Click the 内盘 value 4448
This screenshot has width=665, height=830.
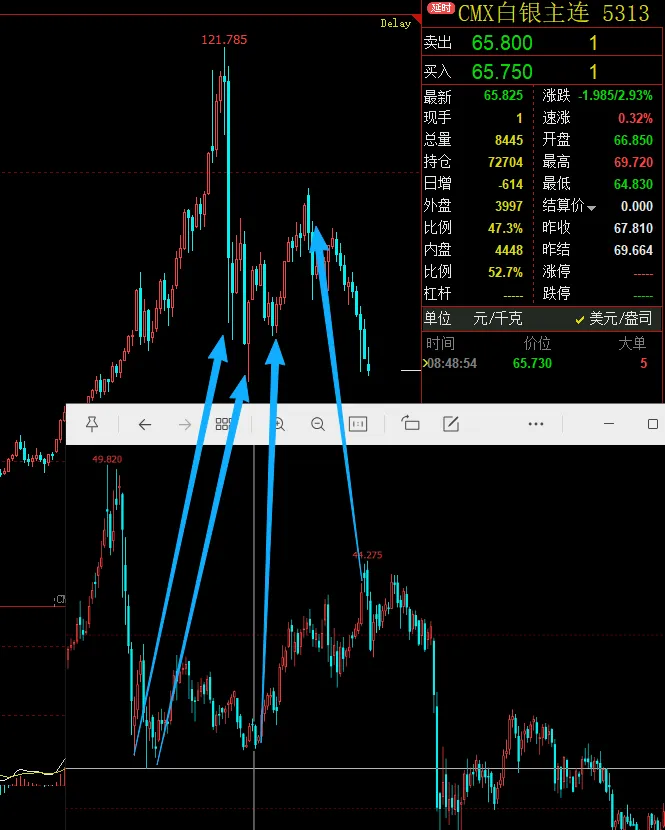pyautogui.click(x=509, y=250)
